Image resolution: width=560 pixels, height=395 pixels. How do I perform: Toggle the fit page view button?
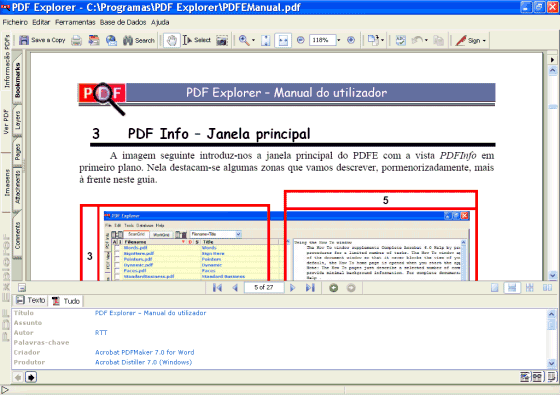pos(265,40)
